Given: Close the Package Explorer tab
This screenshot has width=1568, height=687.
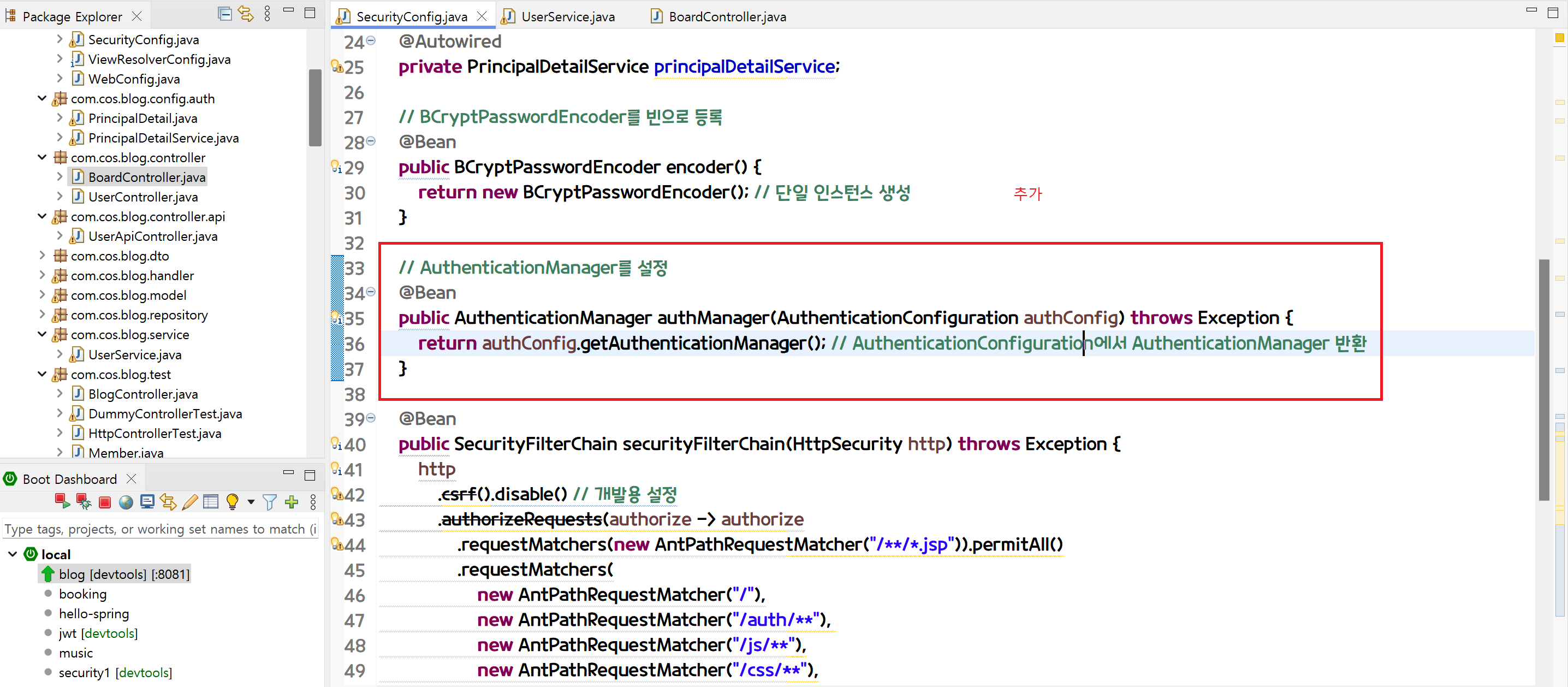Looking at the screenshot, I should [x=137, y=16].
